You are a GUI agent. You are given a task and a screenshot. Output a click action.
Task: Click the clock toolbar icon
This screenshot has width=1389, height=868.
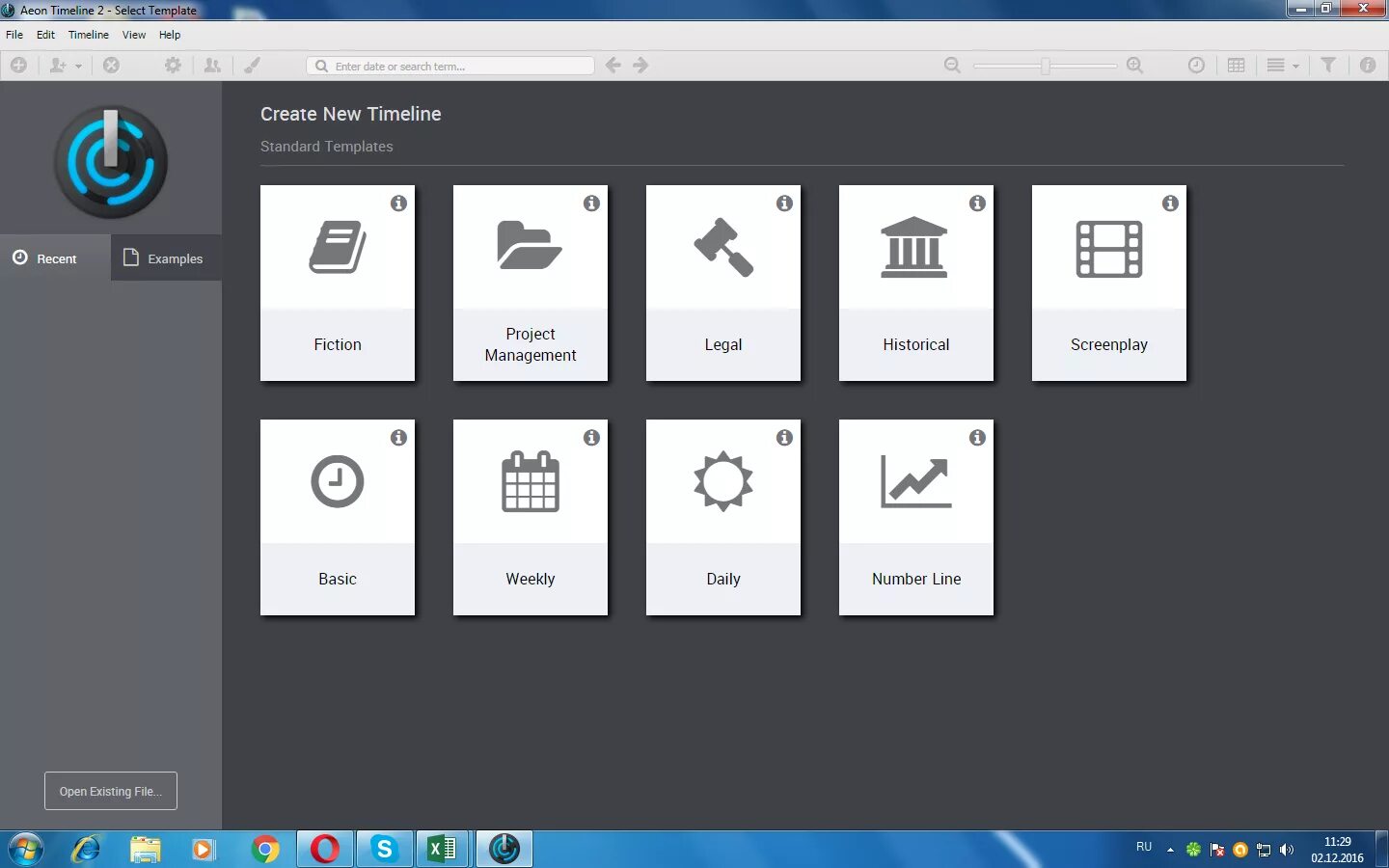click(1196, 66)
